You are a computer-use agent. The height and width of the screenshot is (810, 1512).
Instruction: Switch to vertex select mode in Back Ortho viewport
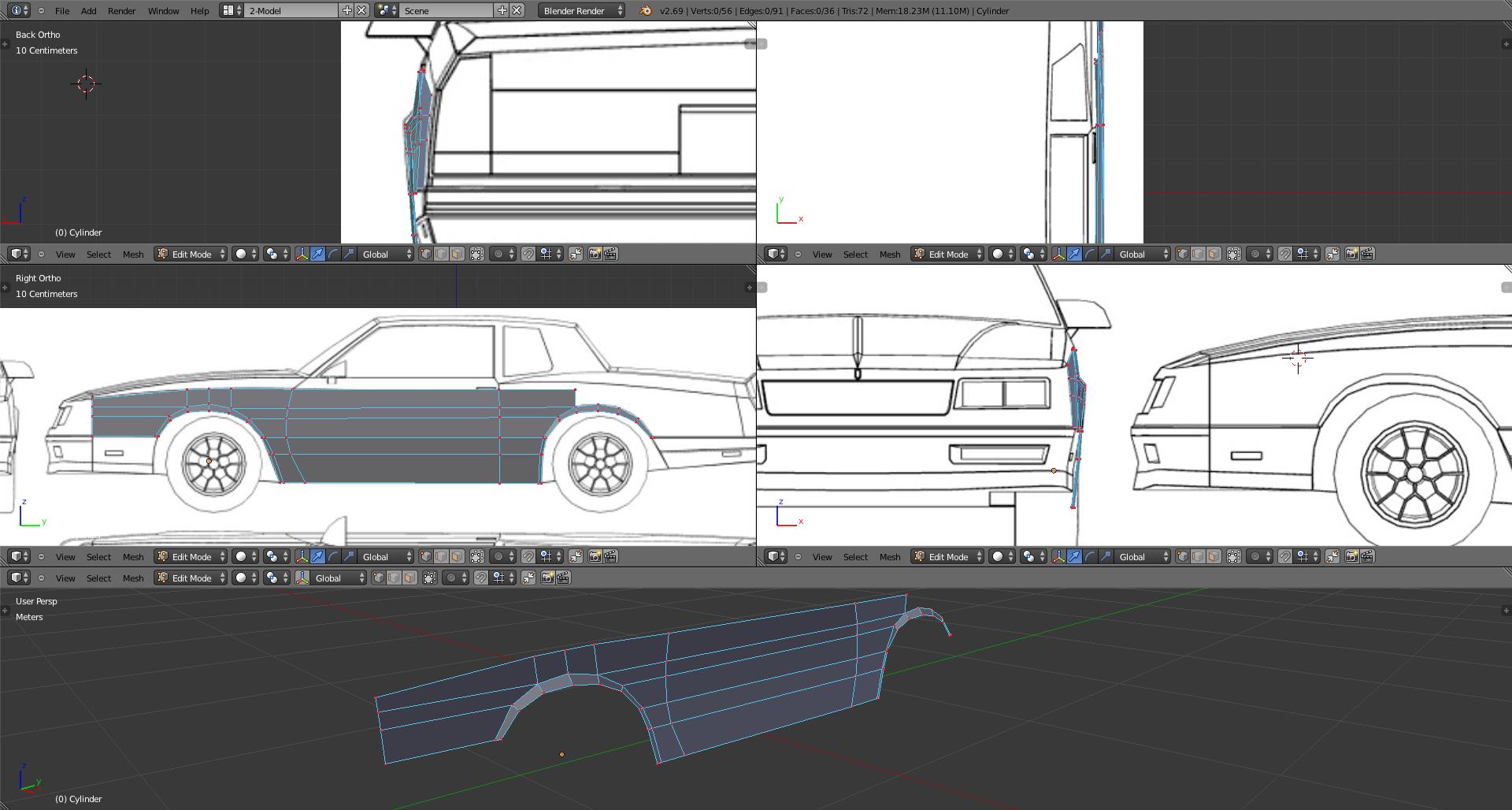tap(425, 254)
